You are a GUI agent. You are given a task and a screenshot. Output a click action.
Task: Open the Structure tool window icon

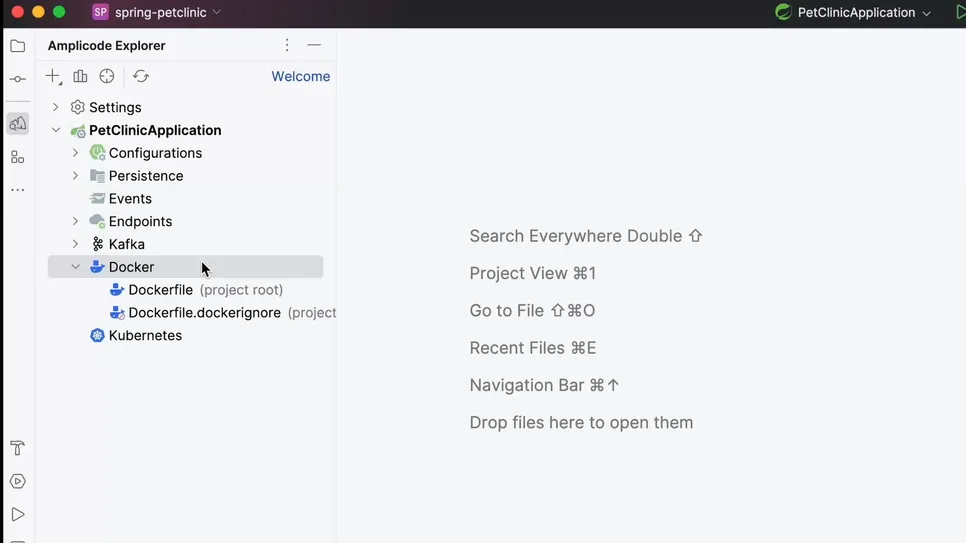[x=18, y=157]
